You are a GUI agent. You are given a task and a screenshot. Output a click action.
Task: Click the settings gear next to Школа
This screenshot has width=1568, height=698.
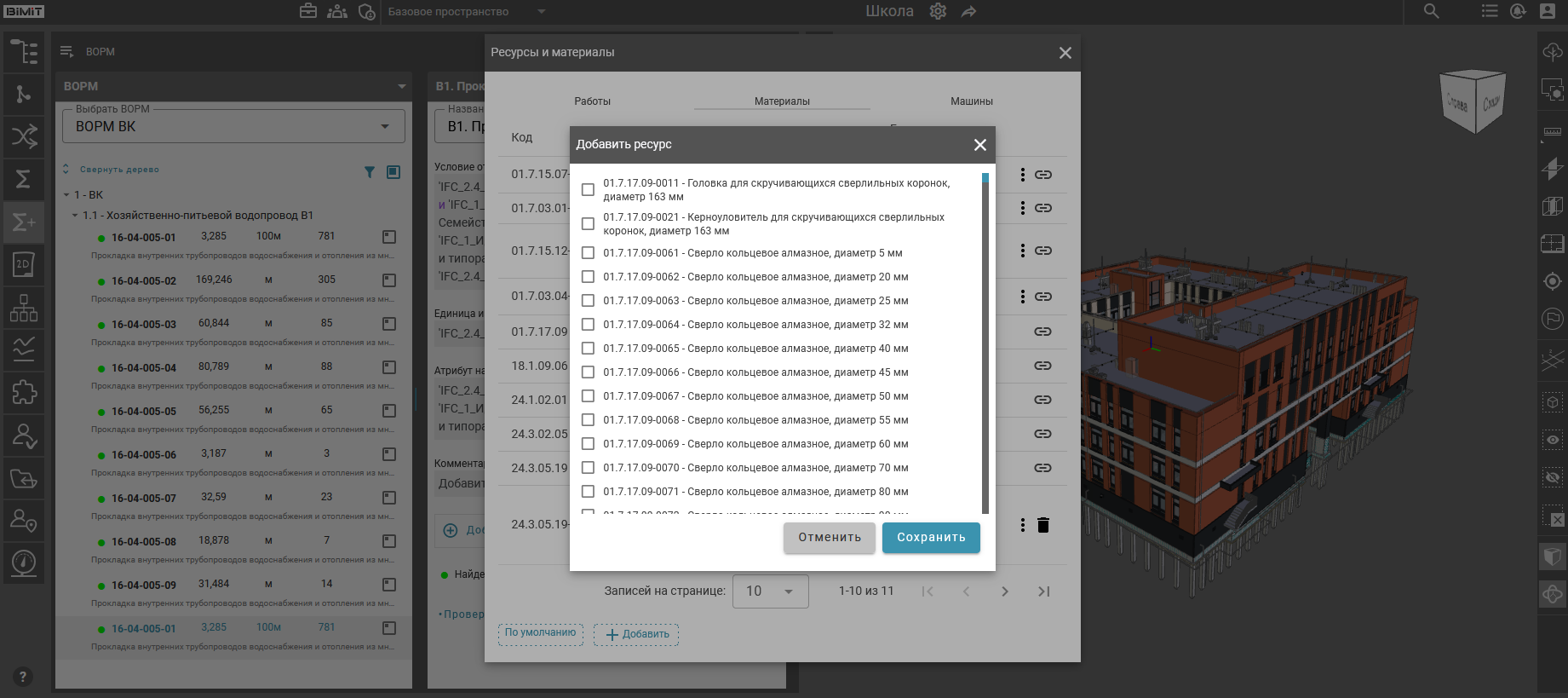[x=938, y=12]
